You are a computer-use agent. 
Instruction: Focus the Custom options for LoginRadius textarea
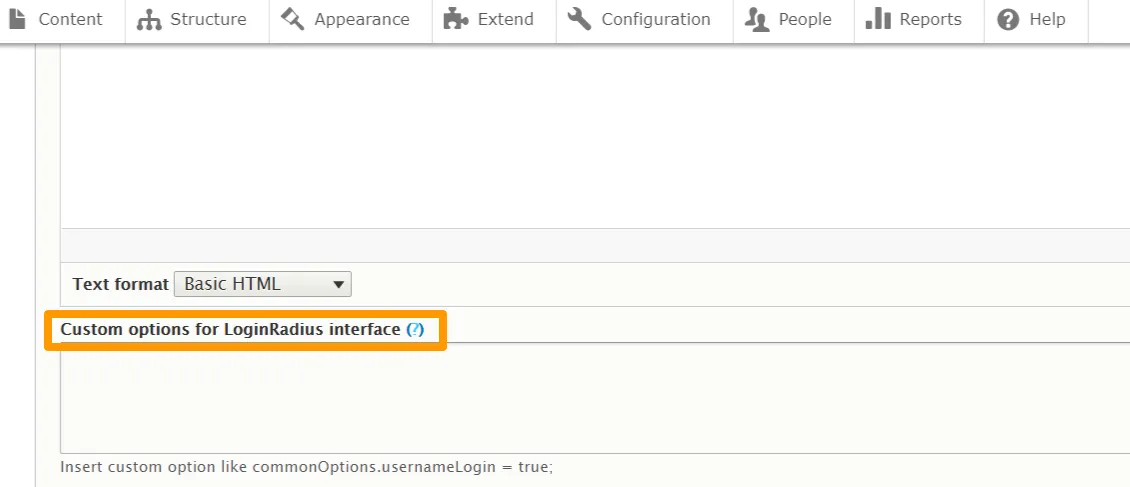(x=590, y=400)
